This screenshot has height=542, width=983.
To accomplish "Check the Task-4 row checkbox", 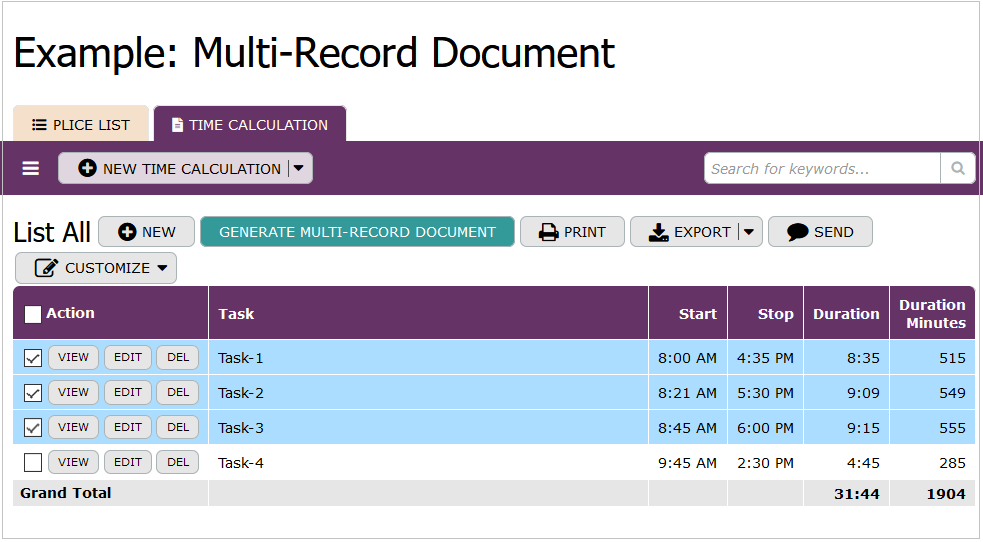I will click(33, 463).
